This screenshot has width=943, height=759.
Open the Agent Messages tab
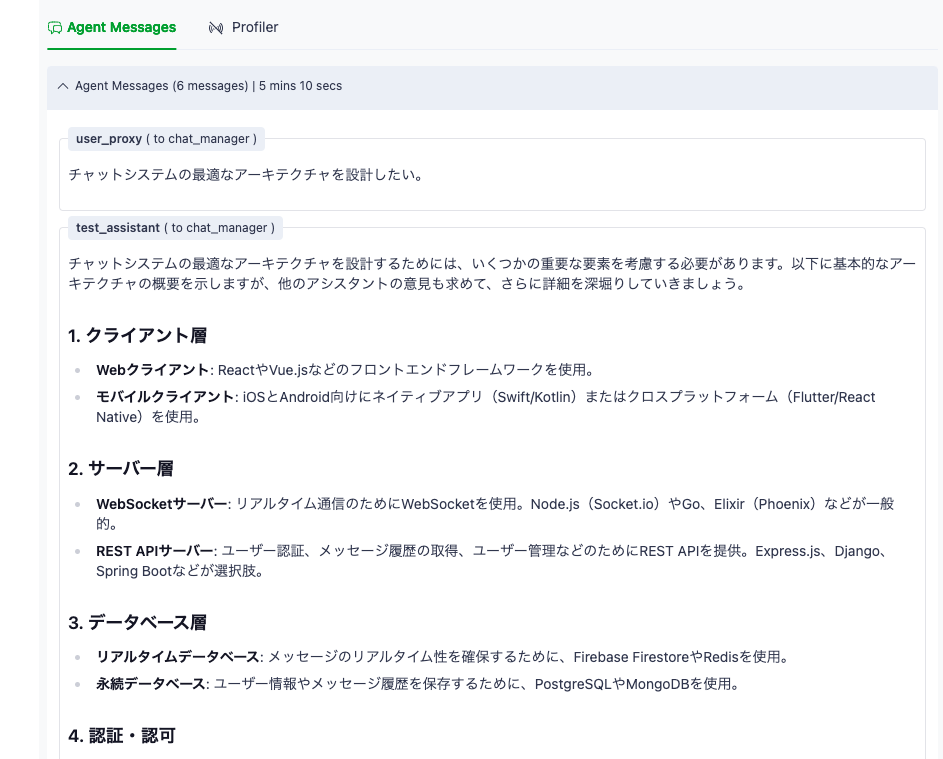(112, 28)
